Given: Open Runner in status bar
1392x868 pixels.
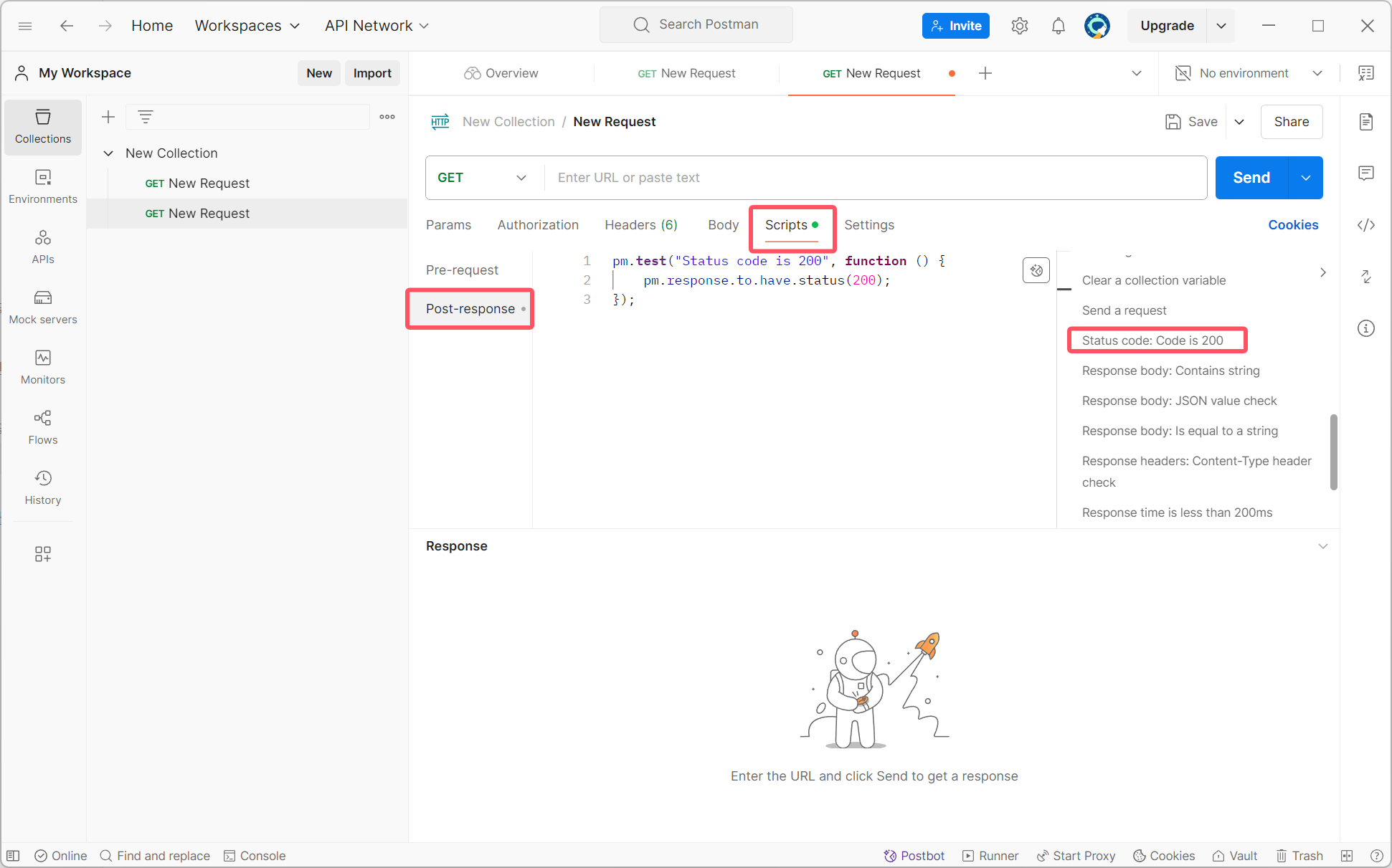Looking at the screenshot, I should point(990,856).
